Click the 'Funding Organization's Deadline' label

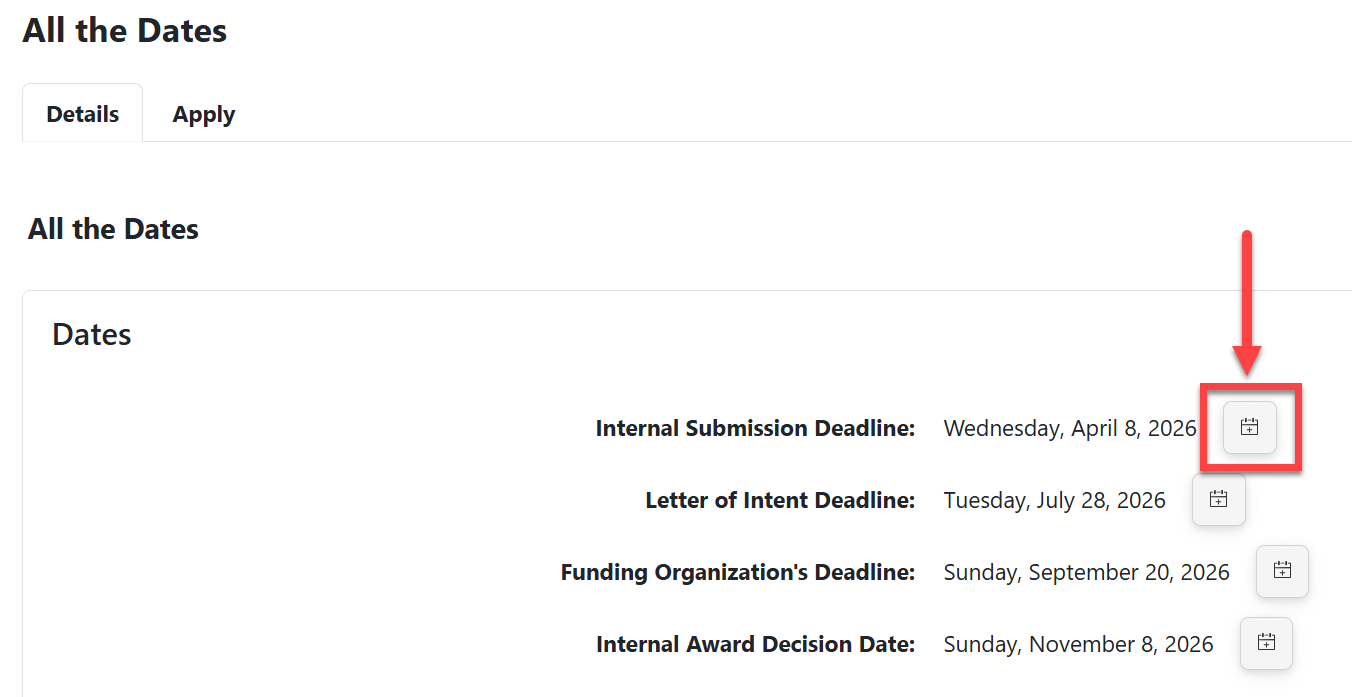click(738, 571)
